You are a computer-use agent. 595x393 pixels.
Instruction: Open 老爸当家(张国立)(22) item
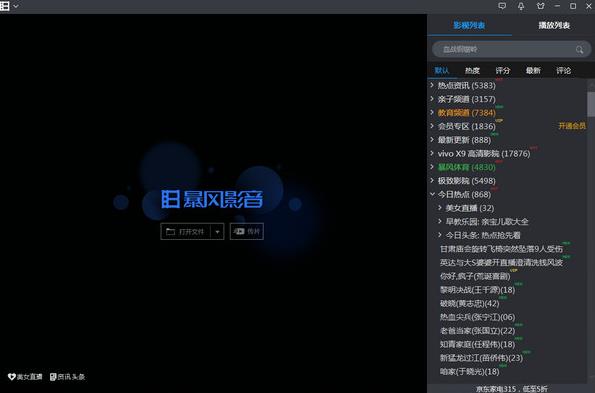477,331
